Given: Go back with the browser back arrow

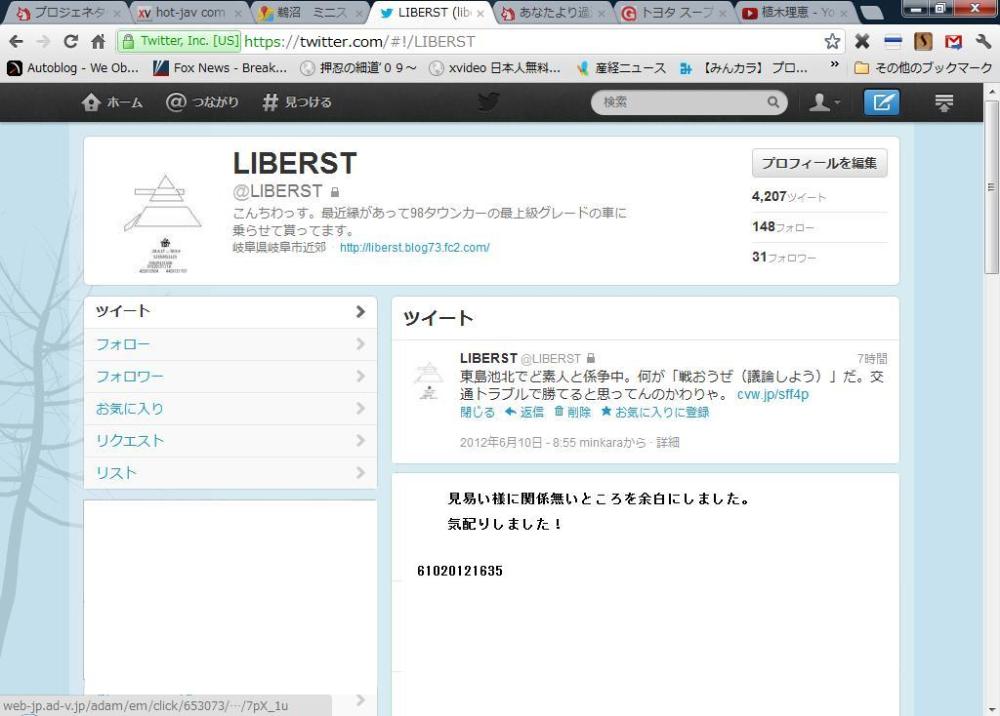Looking at the screenshot, I should (x=16, y=42).
